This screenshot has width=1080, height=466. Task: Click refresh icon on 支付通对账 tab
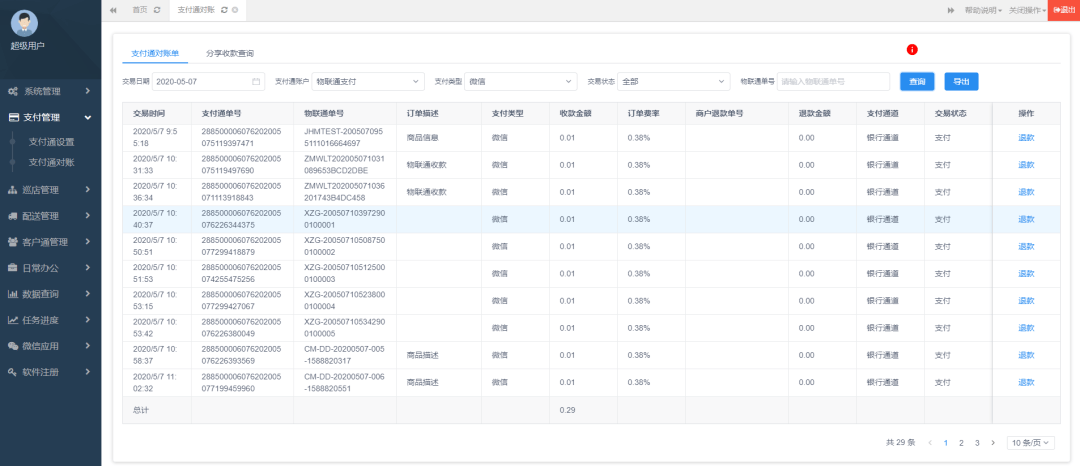click(223, 9)
